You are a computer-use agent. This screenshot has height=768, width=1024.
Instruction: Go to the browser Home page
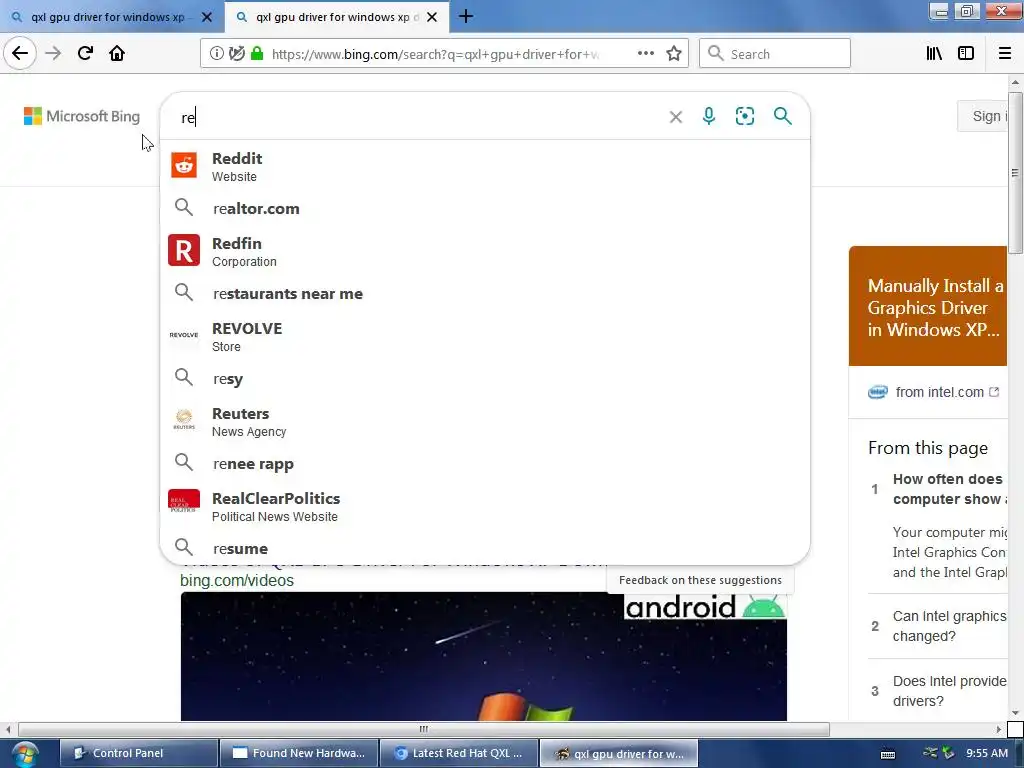tap(117, 54)
